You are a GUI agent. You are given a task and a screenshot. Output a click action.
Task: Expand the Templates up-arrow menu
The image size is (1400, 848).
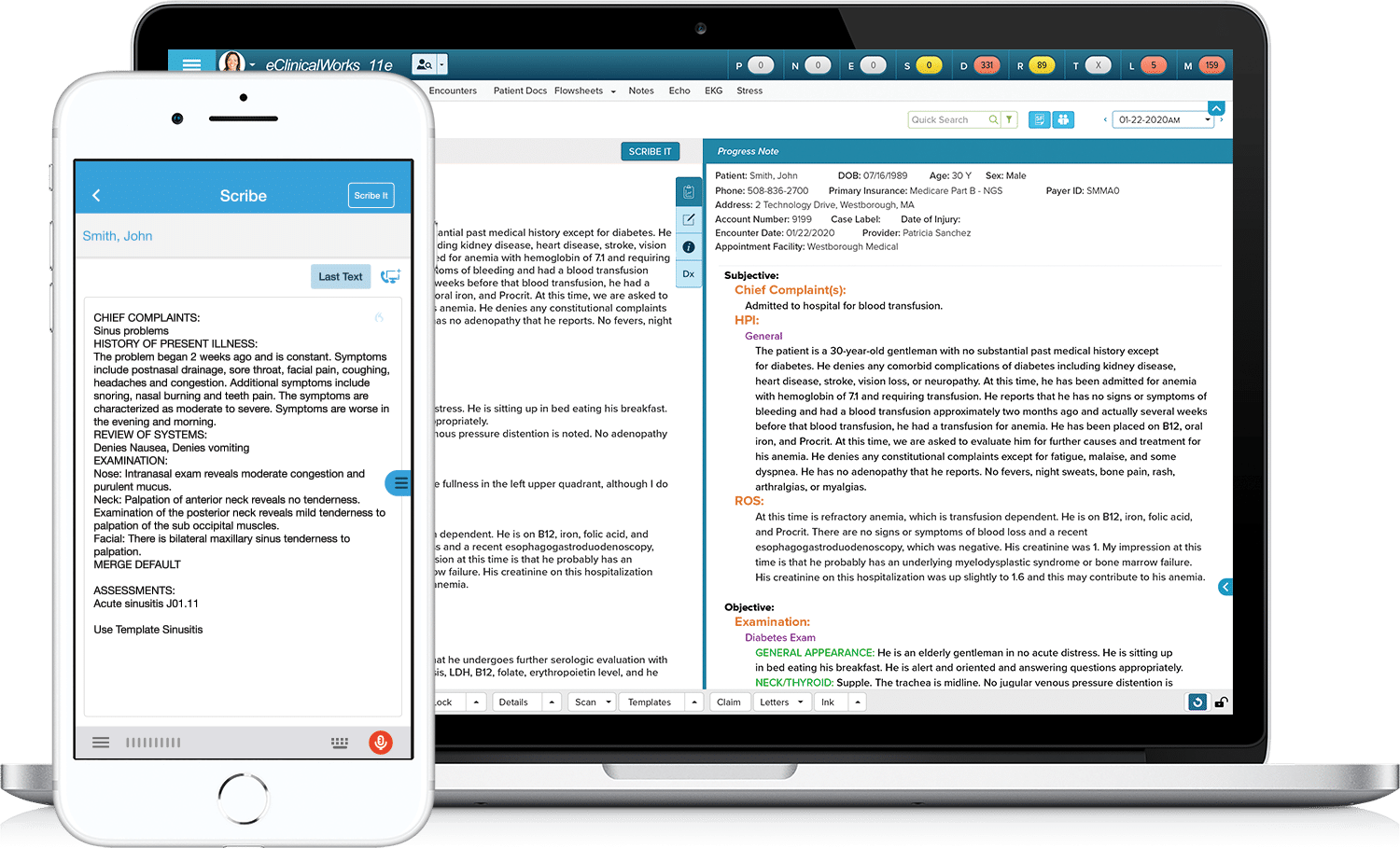[x=694, y=702]
